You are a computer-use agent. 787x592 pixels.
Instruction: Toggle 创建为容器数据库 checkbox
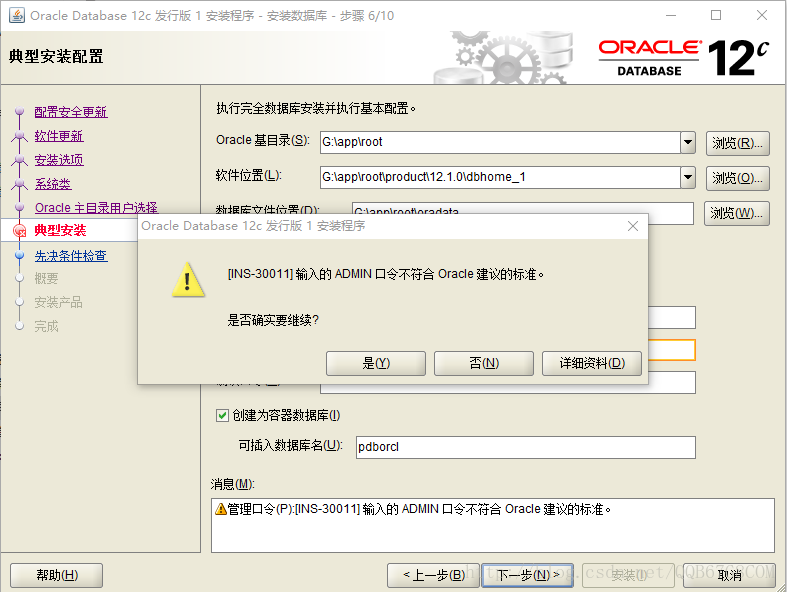(222, 415)
